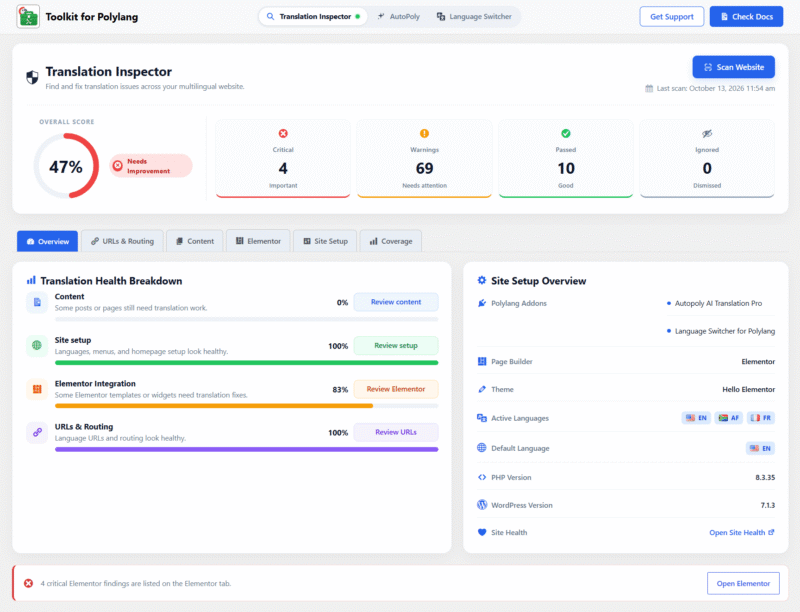Click the 47% overall score circular gauge
800x612 pixels.
(x=66, y=166)
